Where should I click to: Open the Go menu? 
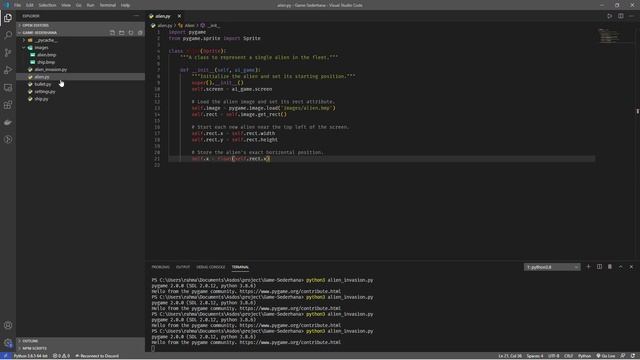click(x=78, y=5)
